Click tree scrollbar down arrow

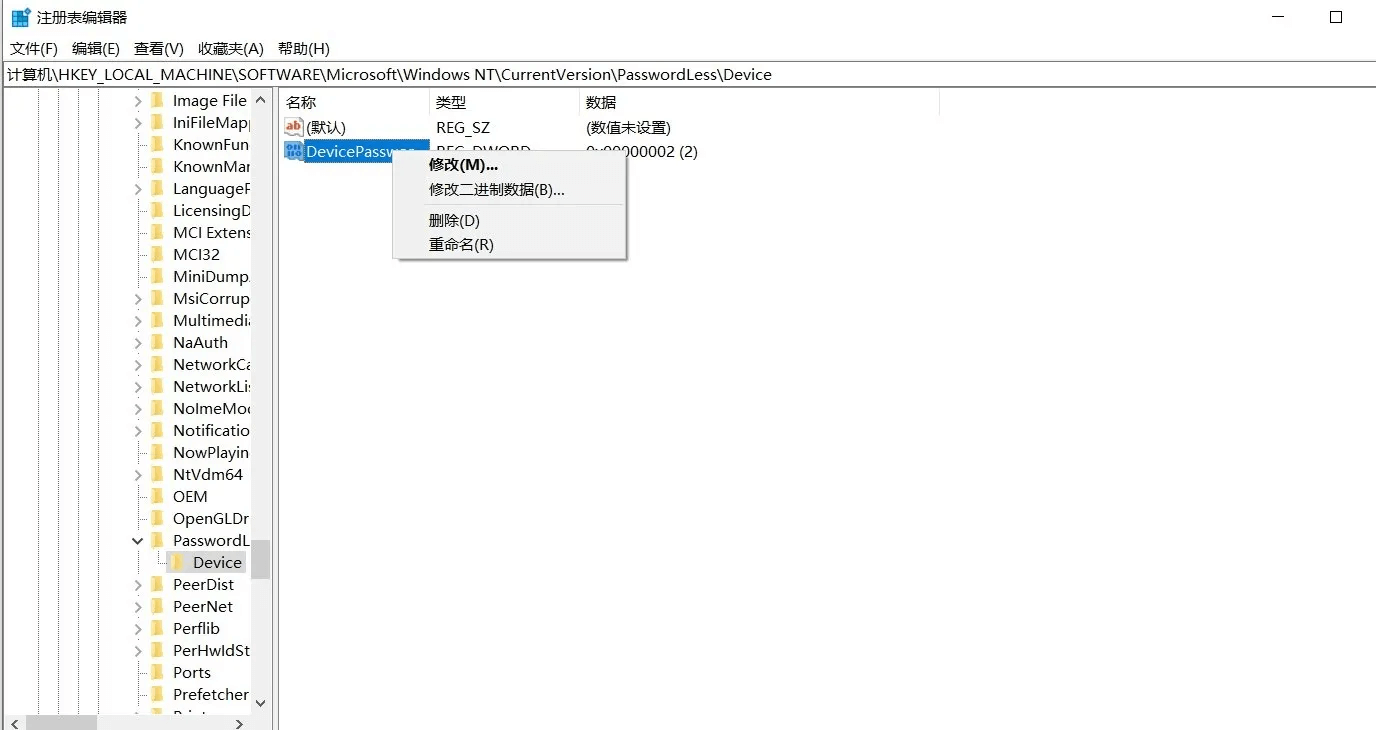260,703
